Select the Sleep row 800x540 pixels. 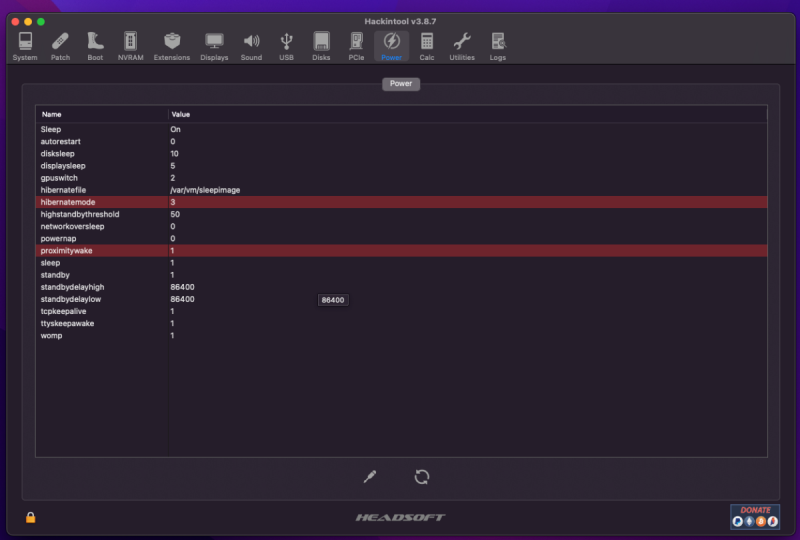(402, 129)
